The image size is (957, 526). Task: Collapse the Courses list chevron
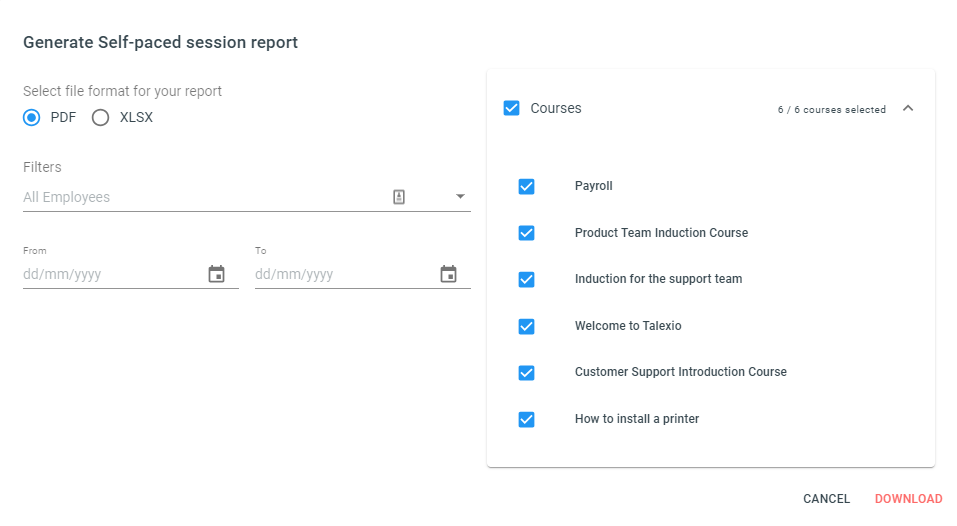908,108
